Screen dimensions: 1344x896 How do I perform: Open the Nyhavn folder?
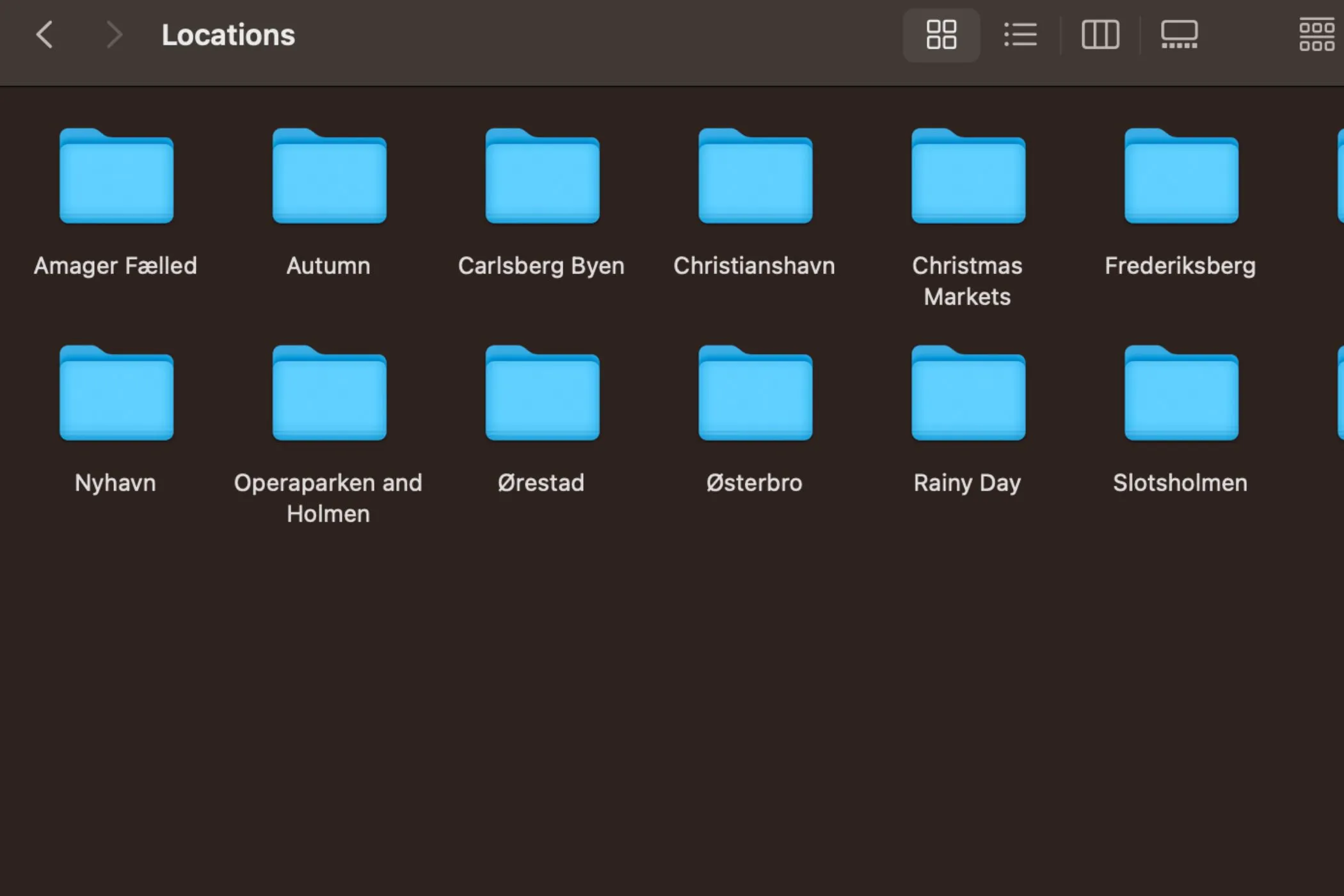115,394
